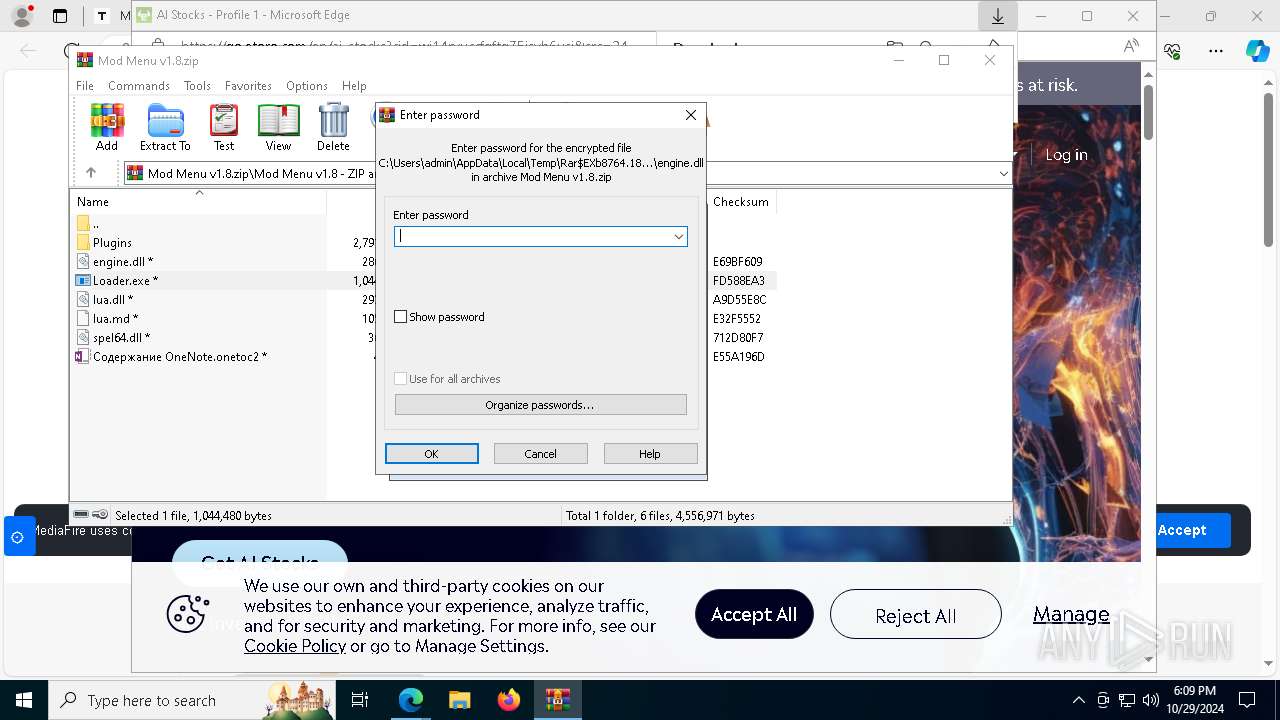Click the Windows Start button

tap(23, 700)
